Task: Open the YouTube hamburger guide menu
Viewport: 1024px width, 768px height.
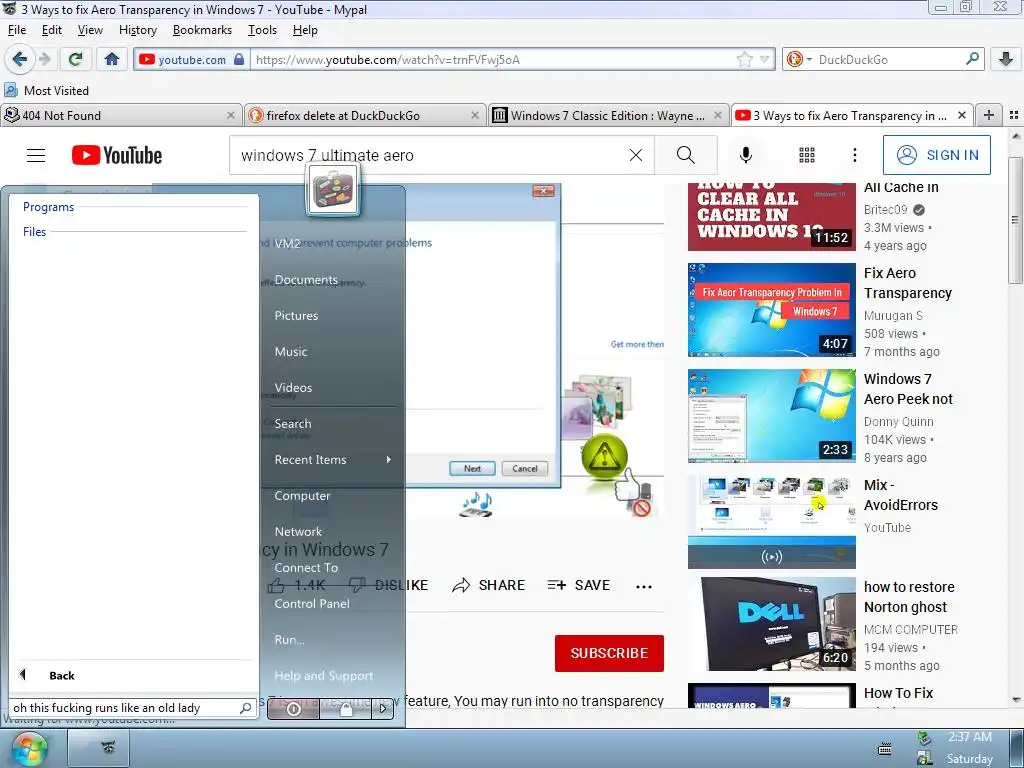Action: pyautogui.click(x=36, y=155)
